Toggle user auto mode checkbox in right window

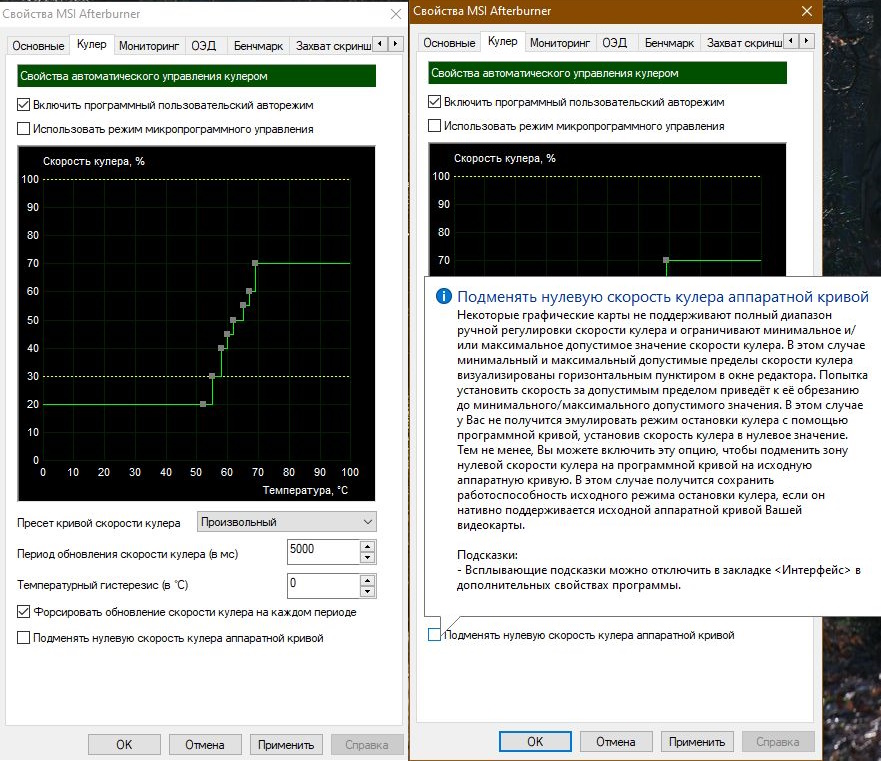(434, 102)
